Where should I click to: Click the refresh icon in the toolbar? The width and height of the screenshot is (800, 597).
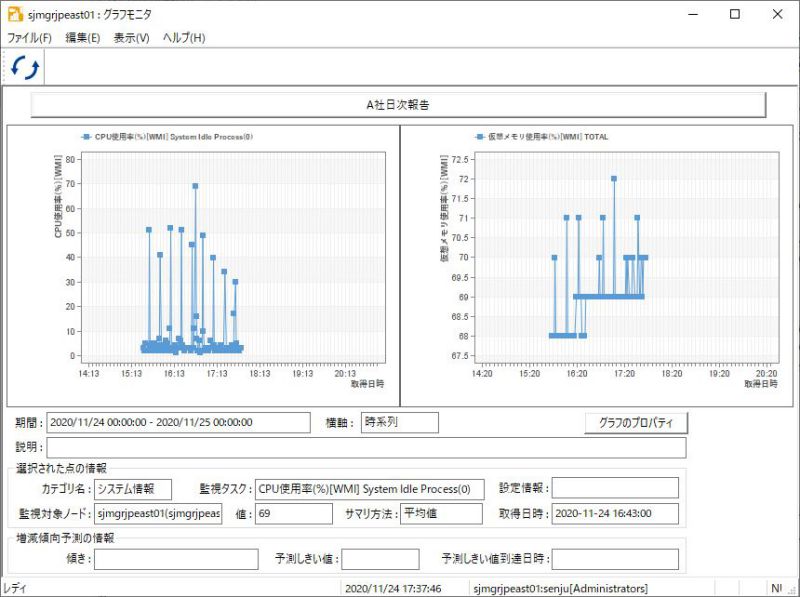[25, 67]
